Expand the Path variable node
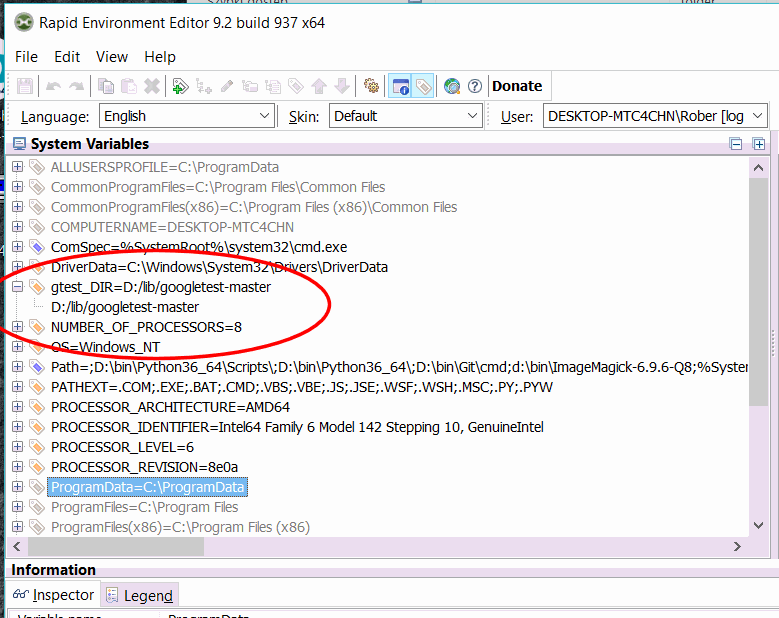 (17, 367)
